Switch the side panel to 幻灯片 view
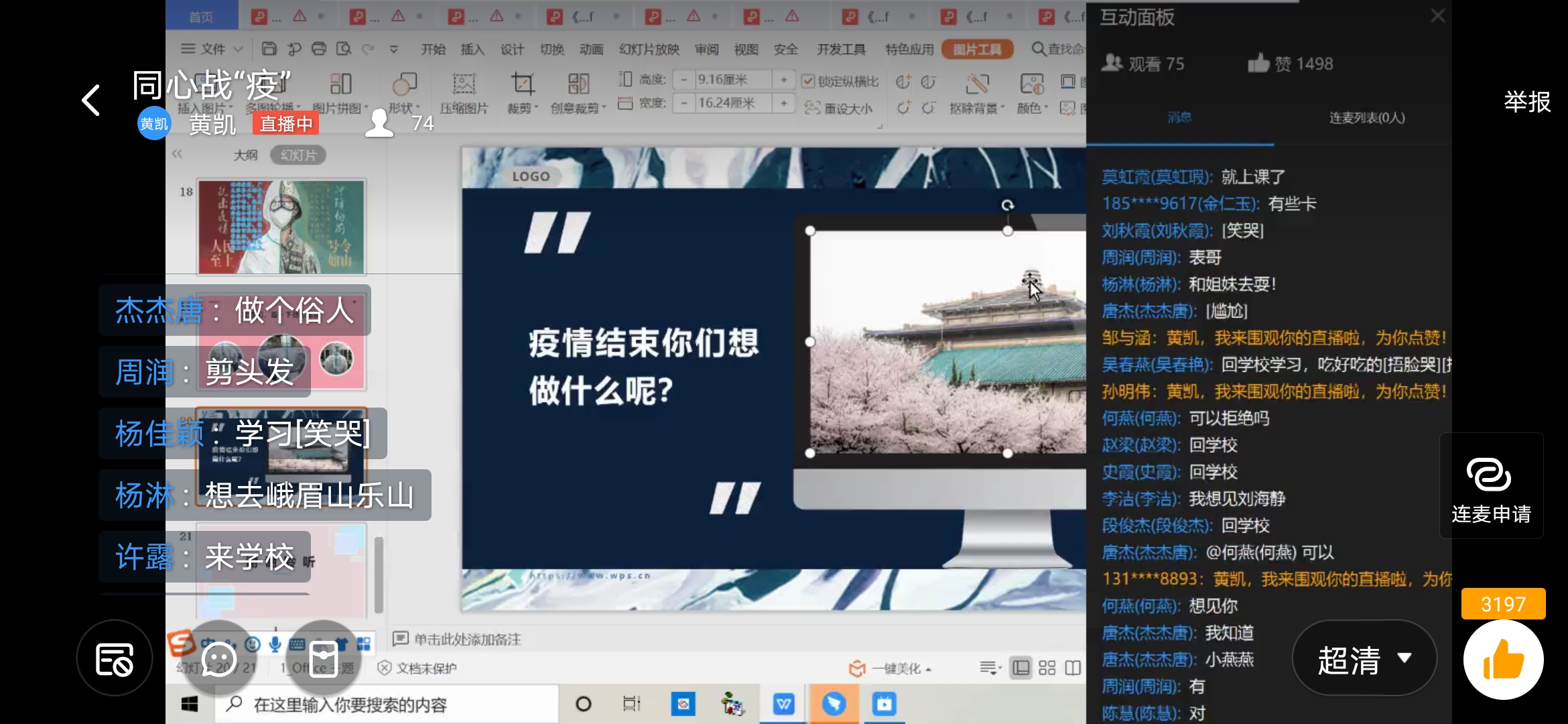 pos(298,155)
